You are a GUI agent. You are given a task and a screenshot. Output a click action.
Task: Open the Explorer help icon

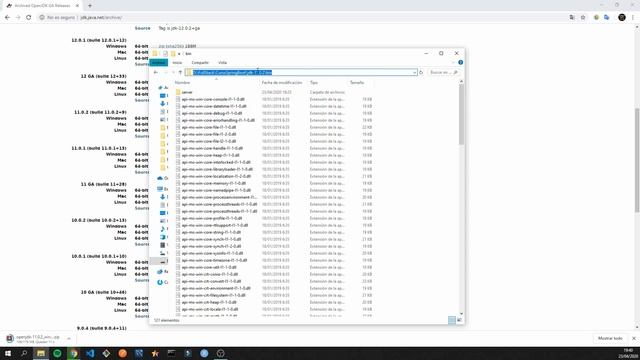pos(460,62)
